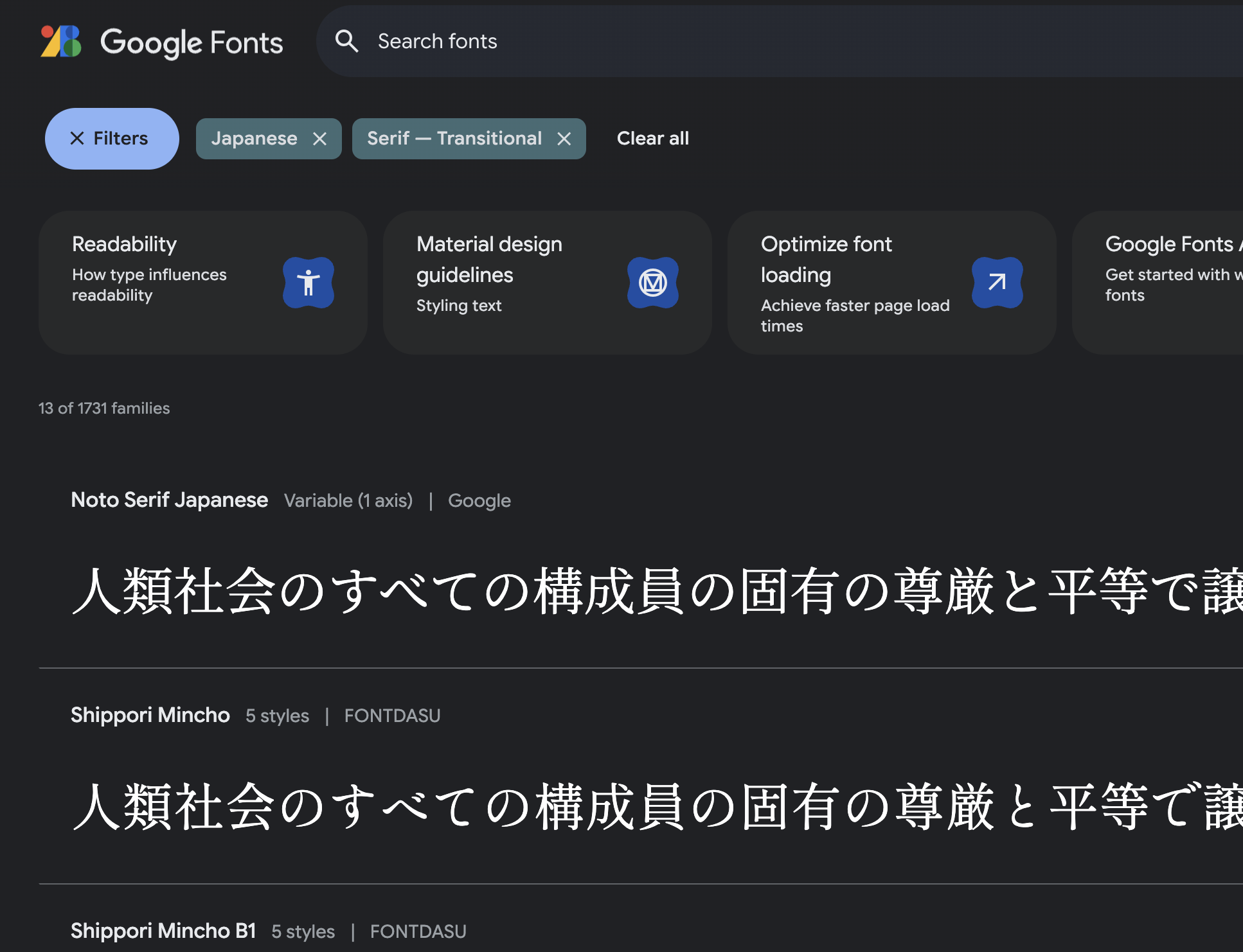Click inside the Search fonts field
The height and width of the screenshot is (952, 1243).
point(578,40)
